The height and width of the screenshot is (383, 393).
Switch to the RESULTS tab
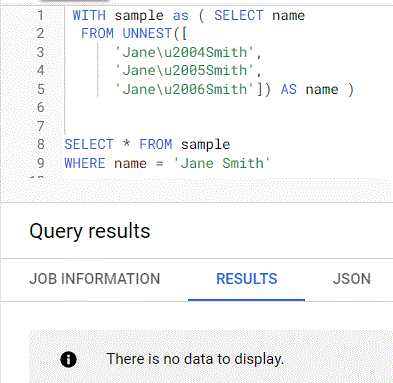pos(247,279)
